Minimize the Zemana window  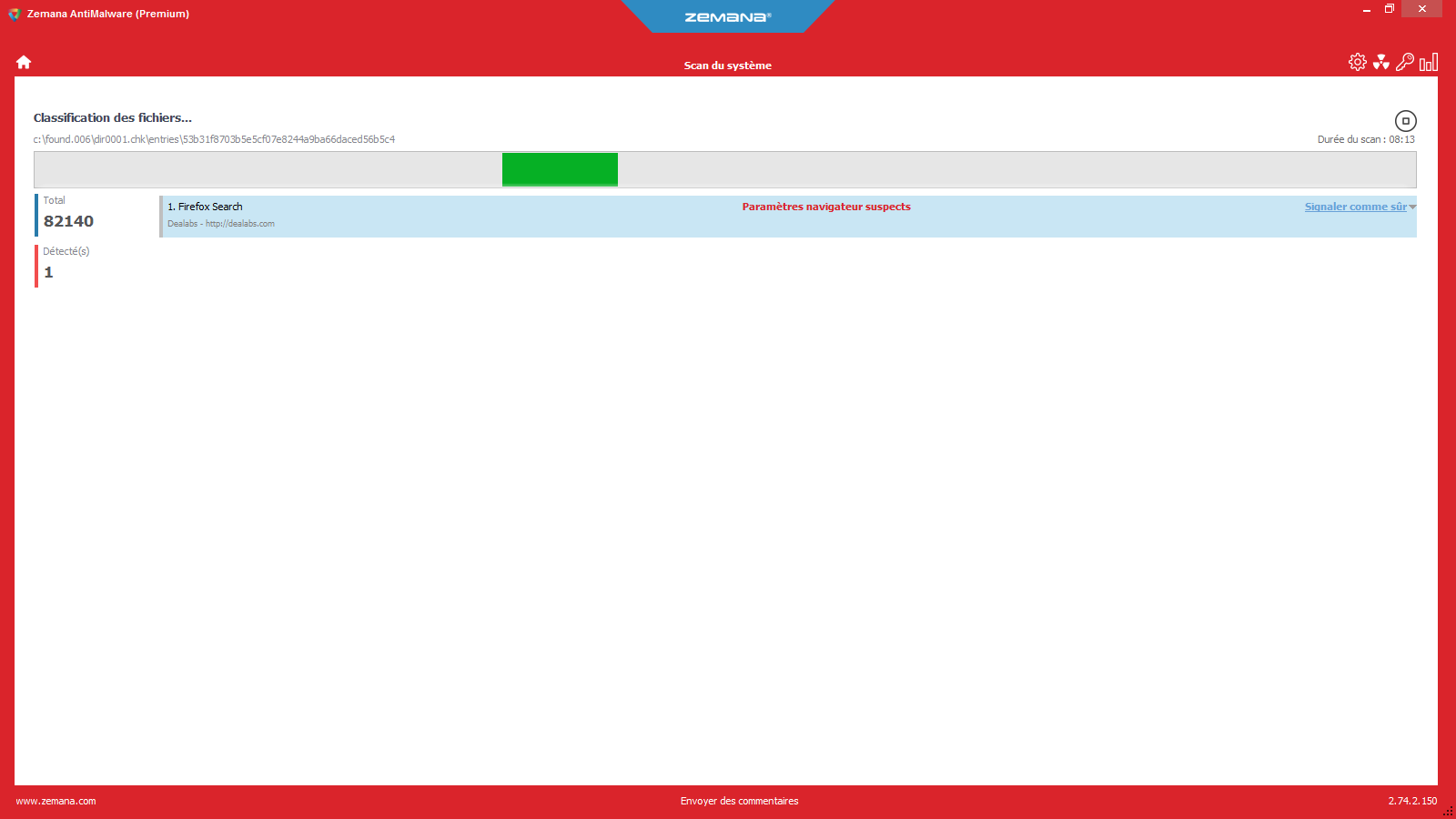pos(1367,9)
